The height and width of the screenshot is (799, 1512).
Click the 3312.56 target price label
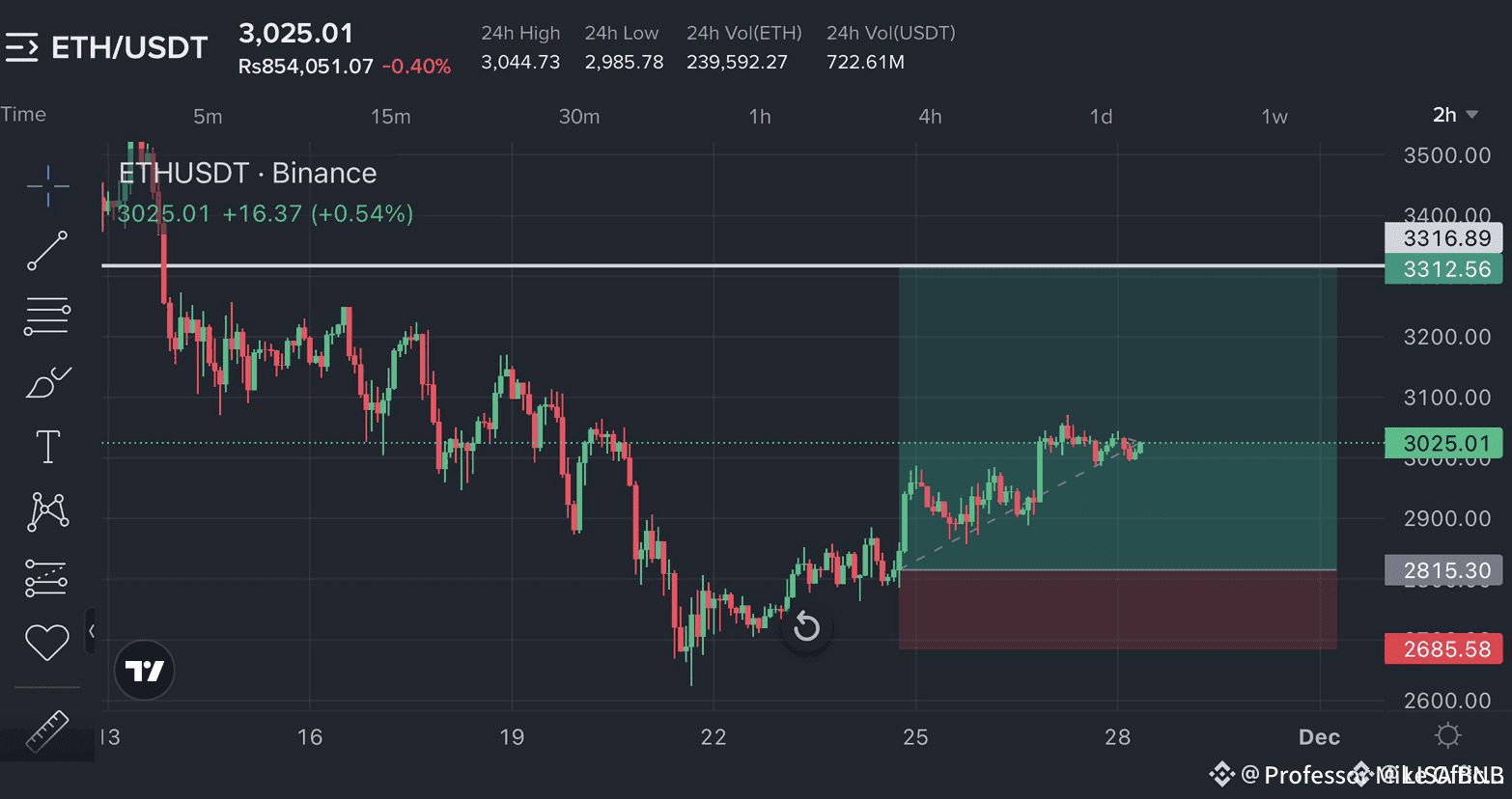click(x=1443, y=269)
